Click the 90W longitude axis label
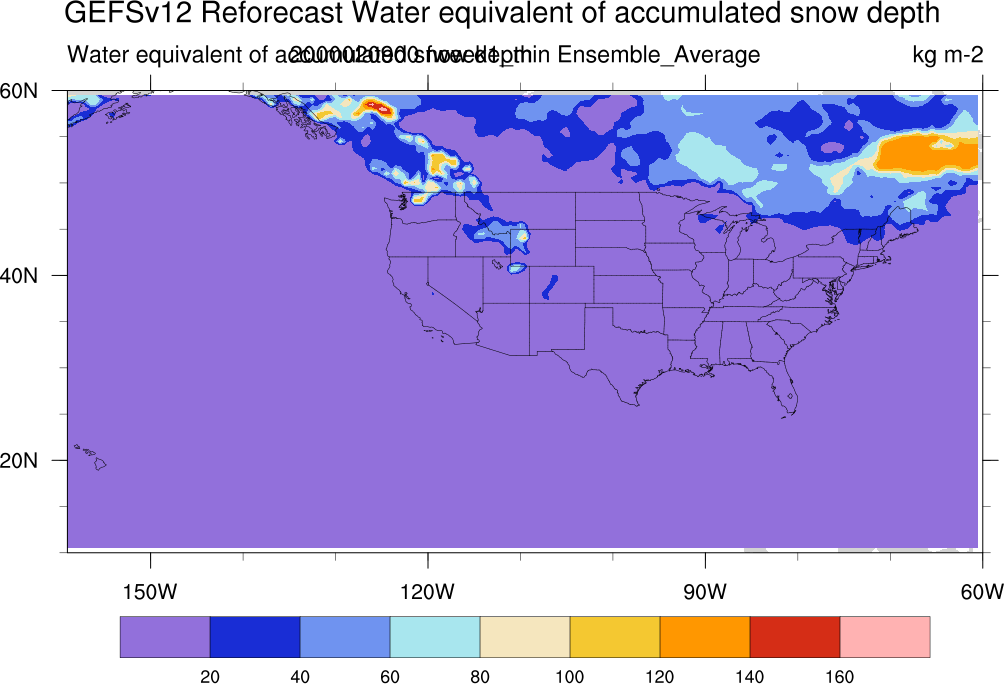Viewport: 1004px width, 684px height. click(x=705, y=591)
